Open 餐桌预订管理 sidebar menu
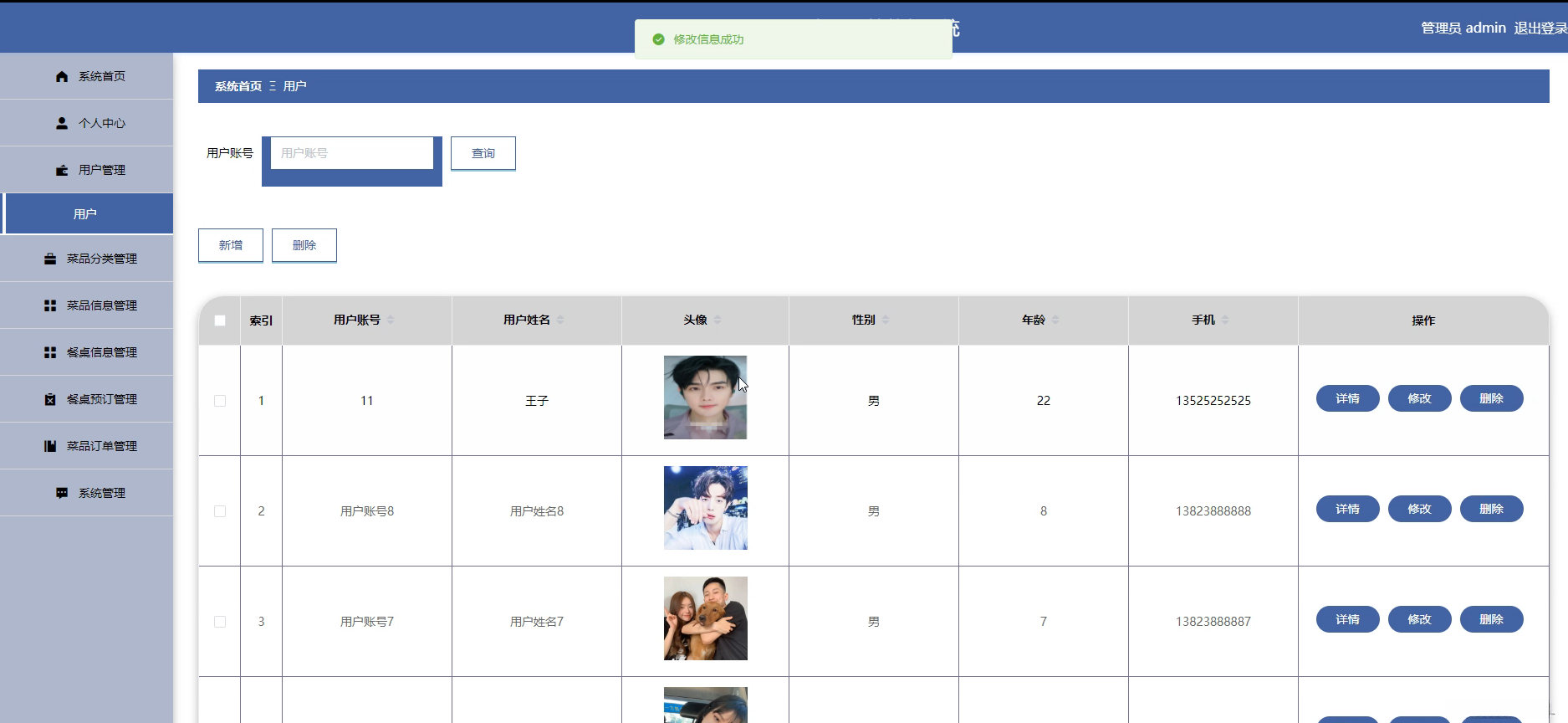Image resolution: width=1568 pixels, height=723 pixels. (x=87, y=399)
